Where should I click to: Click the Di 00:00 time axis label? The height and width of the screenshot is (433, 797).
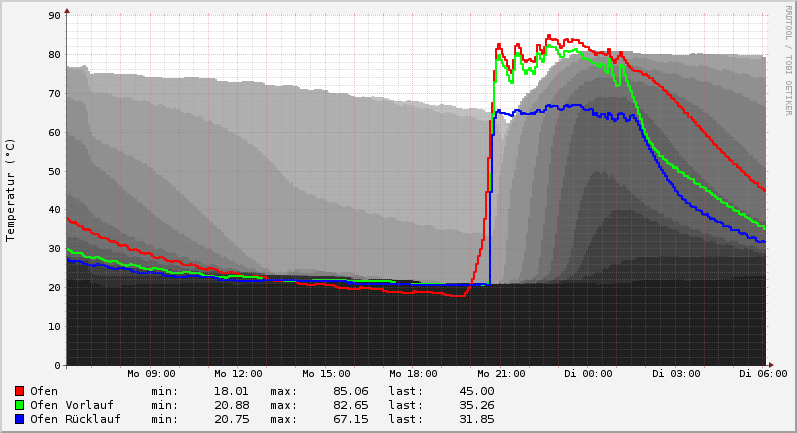(588, 374)
